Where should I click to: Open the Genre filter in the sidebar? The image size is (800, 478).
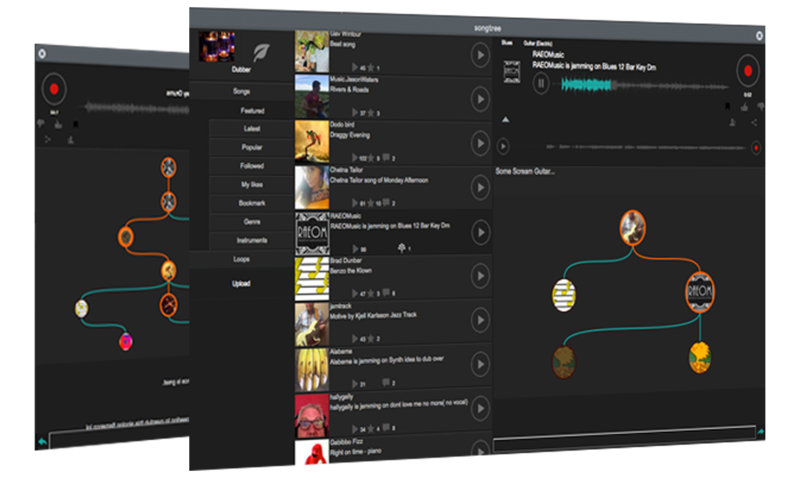[x=251, y=221]
